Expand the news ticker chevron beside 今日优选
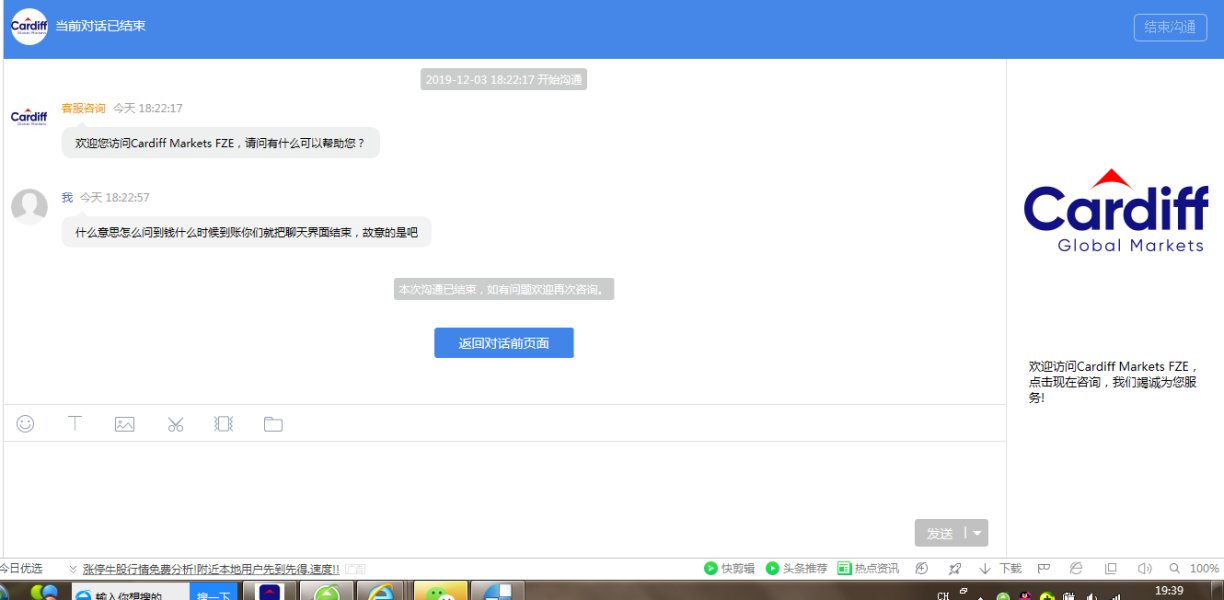The height and width of the screenshot is (600, 1224). click(x=73, y=568)
